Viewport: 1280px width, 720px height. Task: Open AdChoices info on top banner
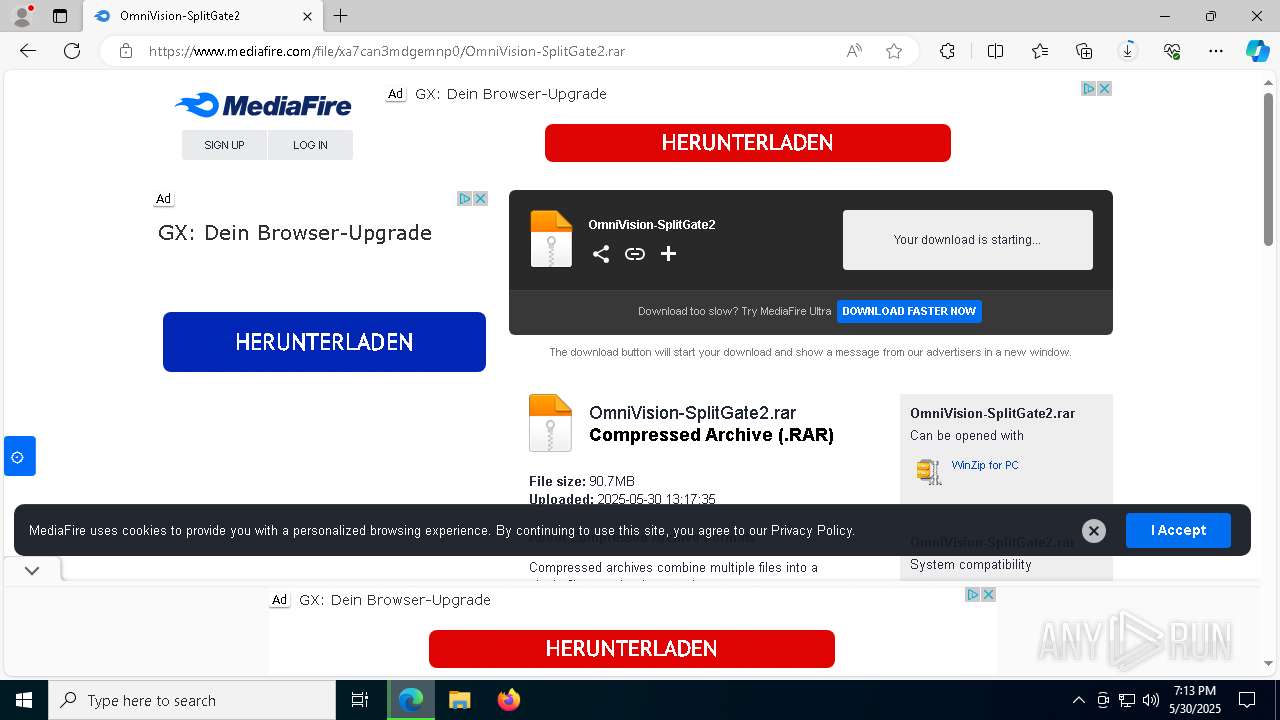(1089, 88)
